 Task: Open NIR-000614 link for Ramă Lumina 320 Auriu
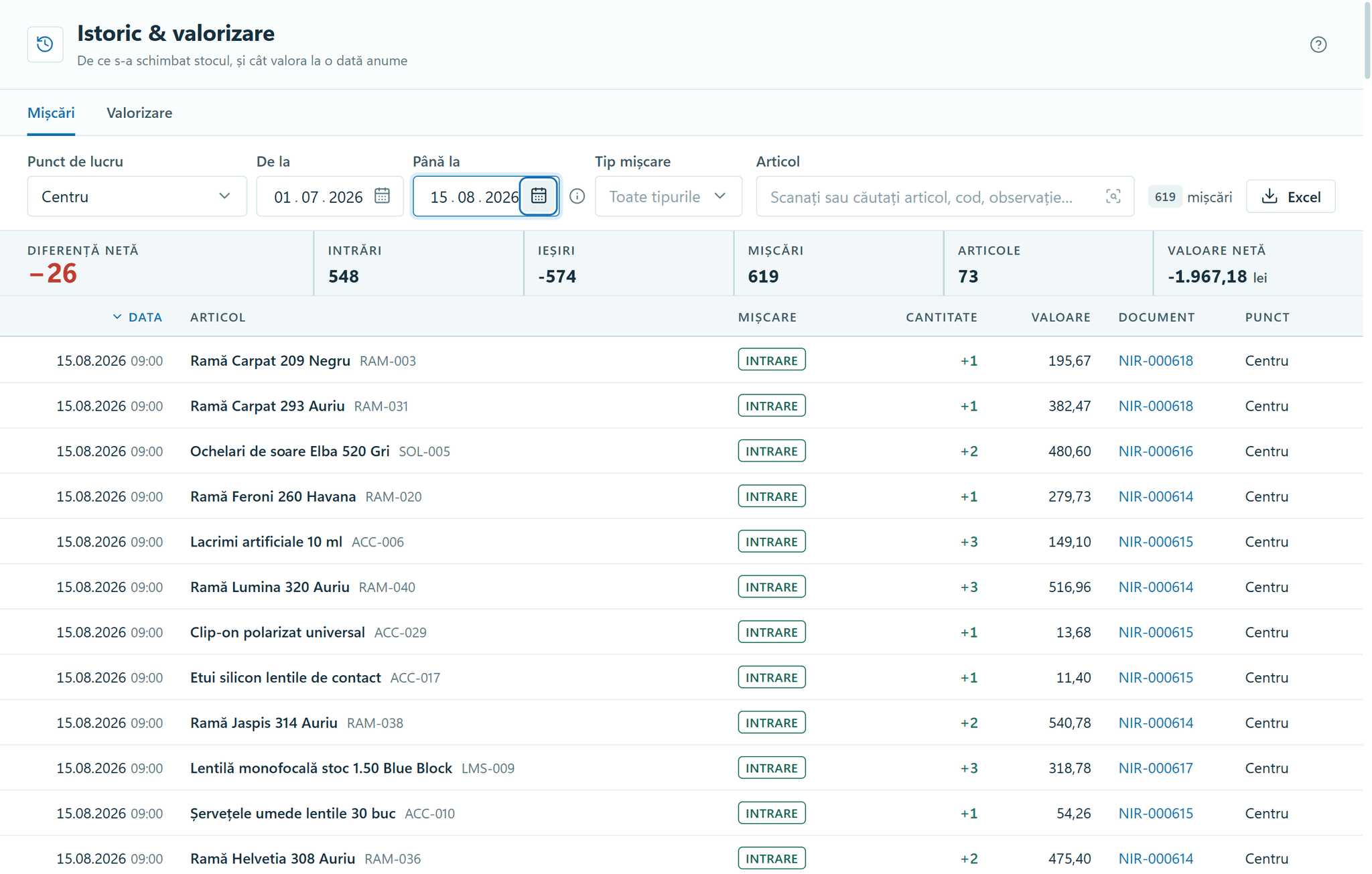[1156, 587]
